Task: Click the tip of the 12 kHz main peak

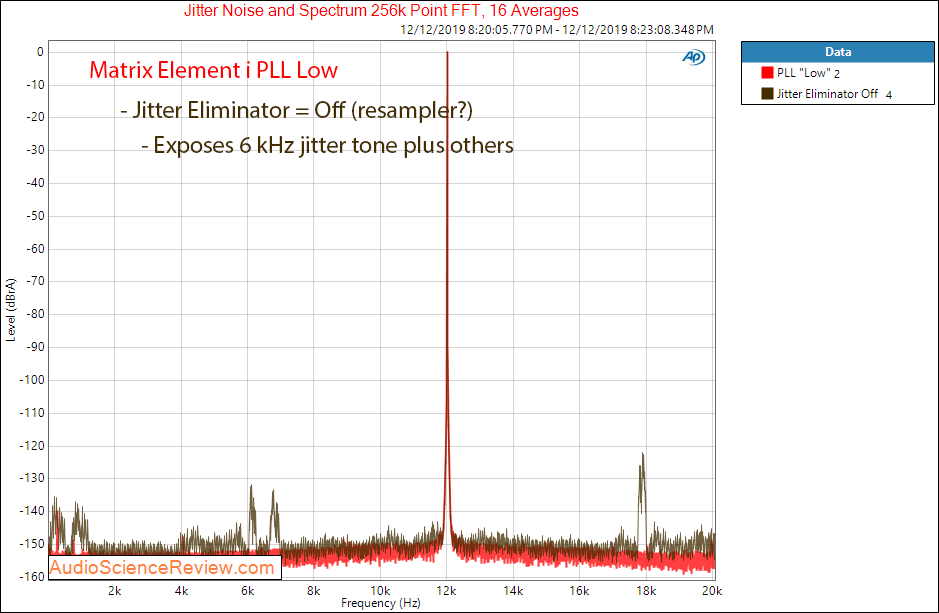Action: 447,53
